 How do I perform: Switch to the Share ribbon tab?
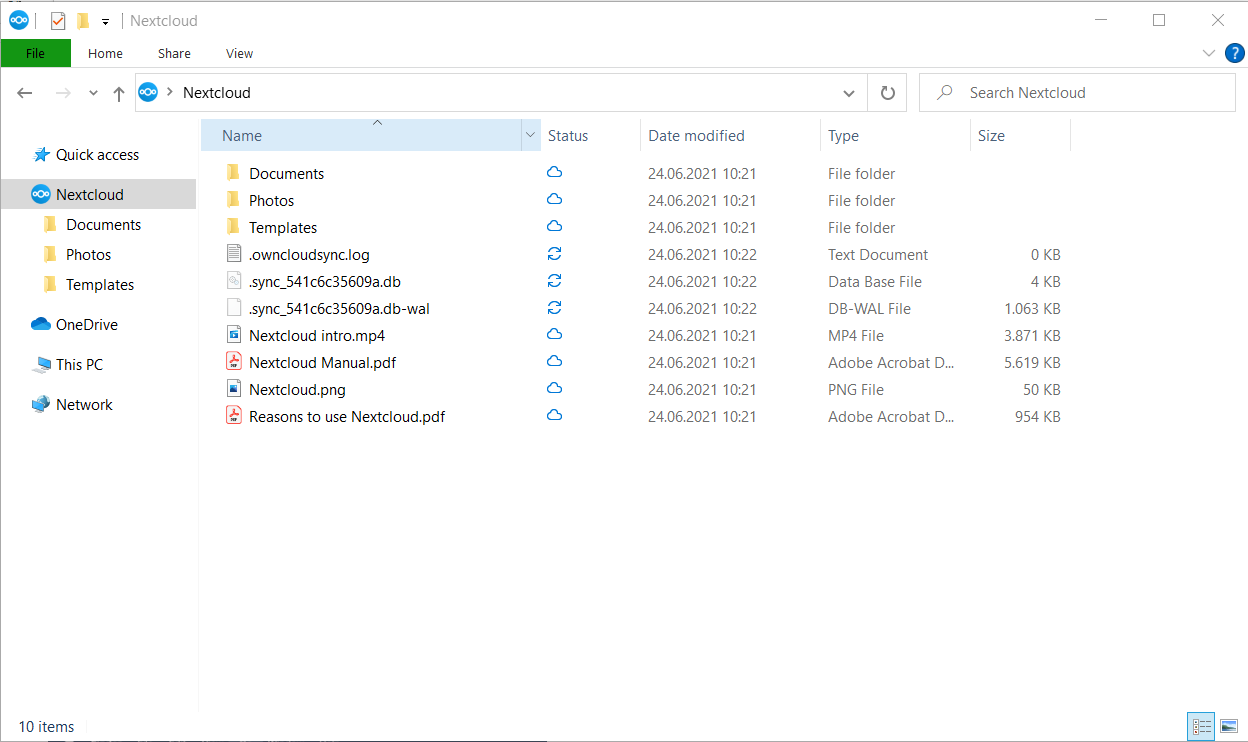tap(174, 53)
